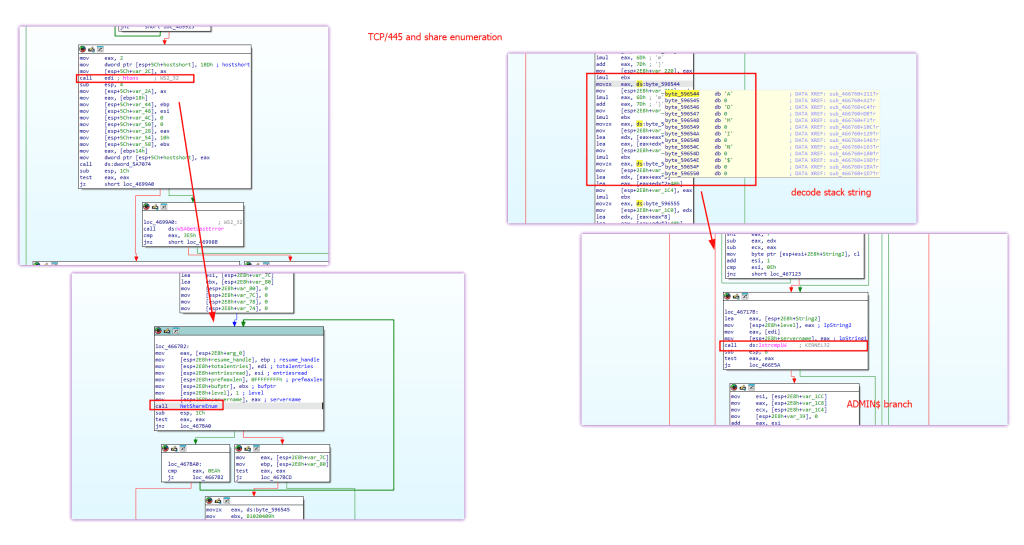Select the call ds:lstrcmpiW line

point(793,345)
